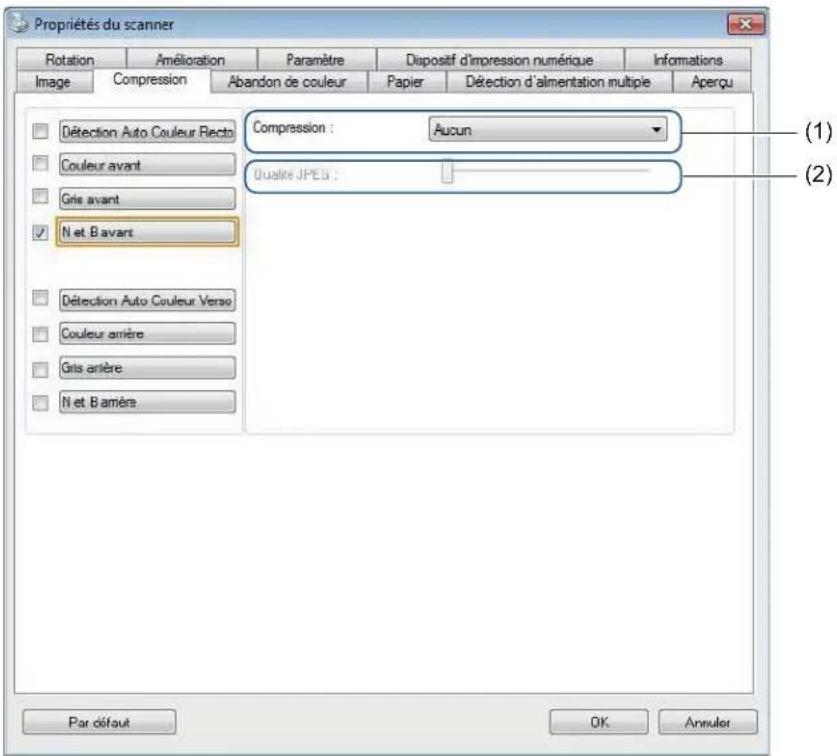Uncheck the N et B avant checkbox
837x756 pixels.
(x=41, y=232)
